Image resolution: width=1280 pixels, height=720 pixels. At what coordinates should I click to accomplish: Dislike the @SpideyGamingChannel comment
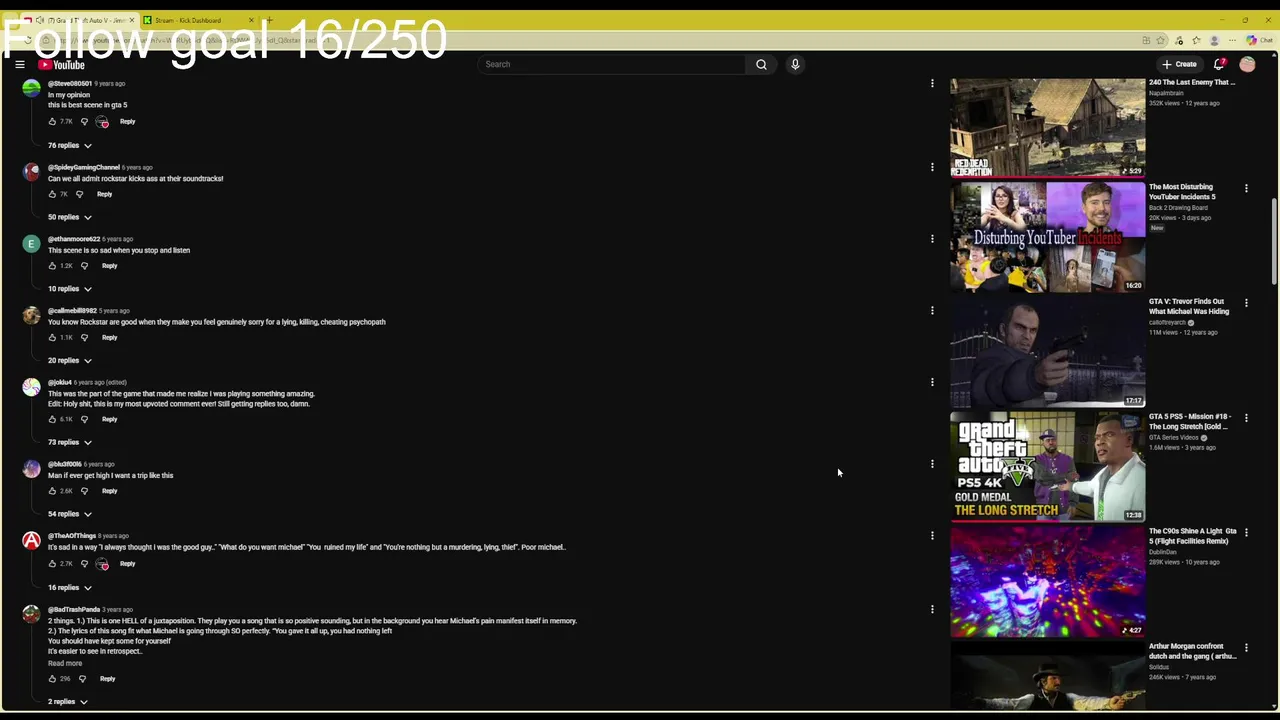[x=80, y=194]
